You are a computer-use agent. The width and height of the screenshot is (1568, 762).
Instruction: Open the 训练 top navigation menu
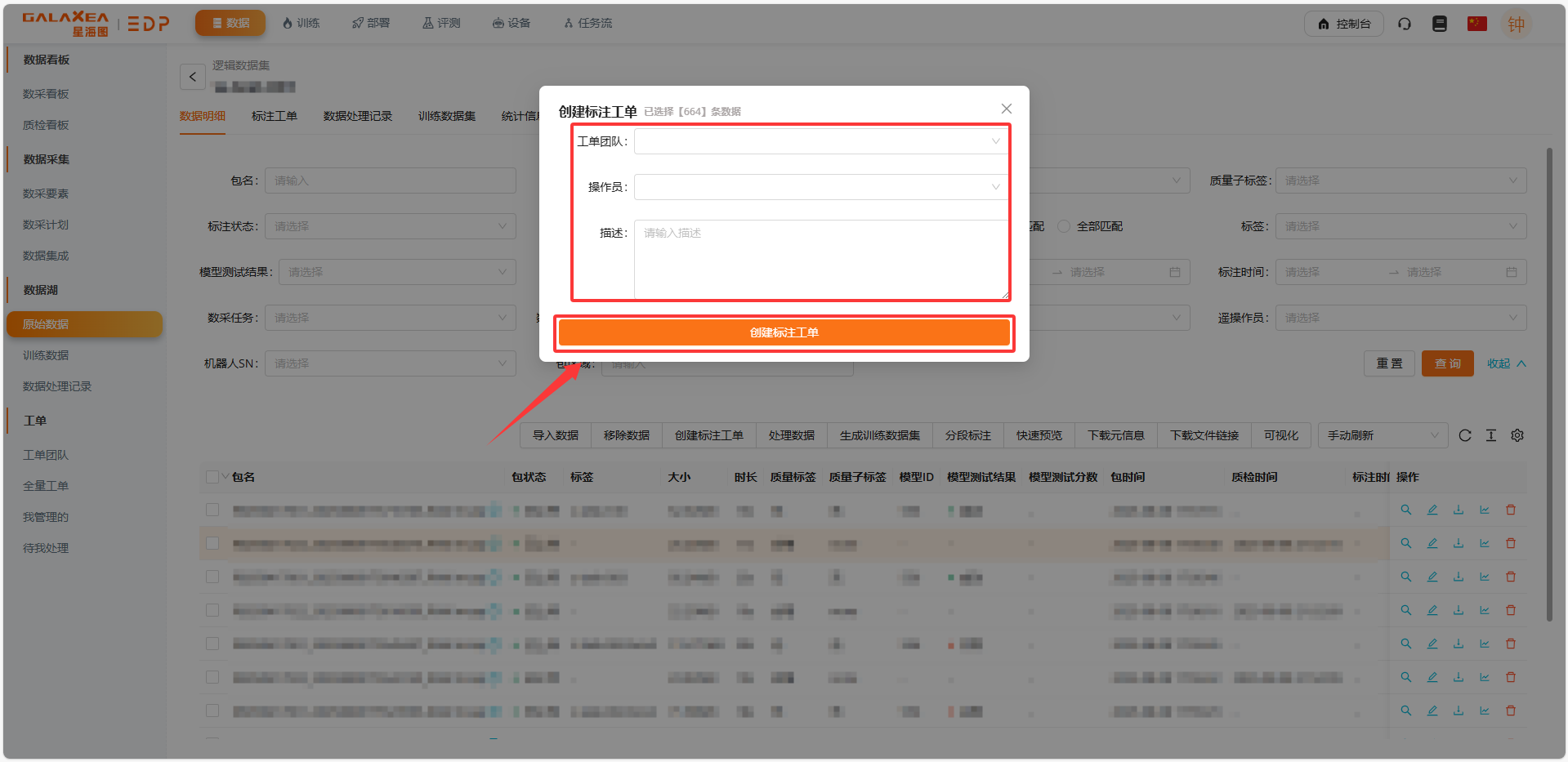tap(301, 23)
